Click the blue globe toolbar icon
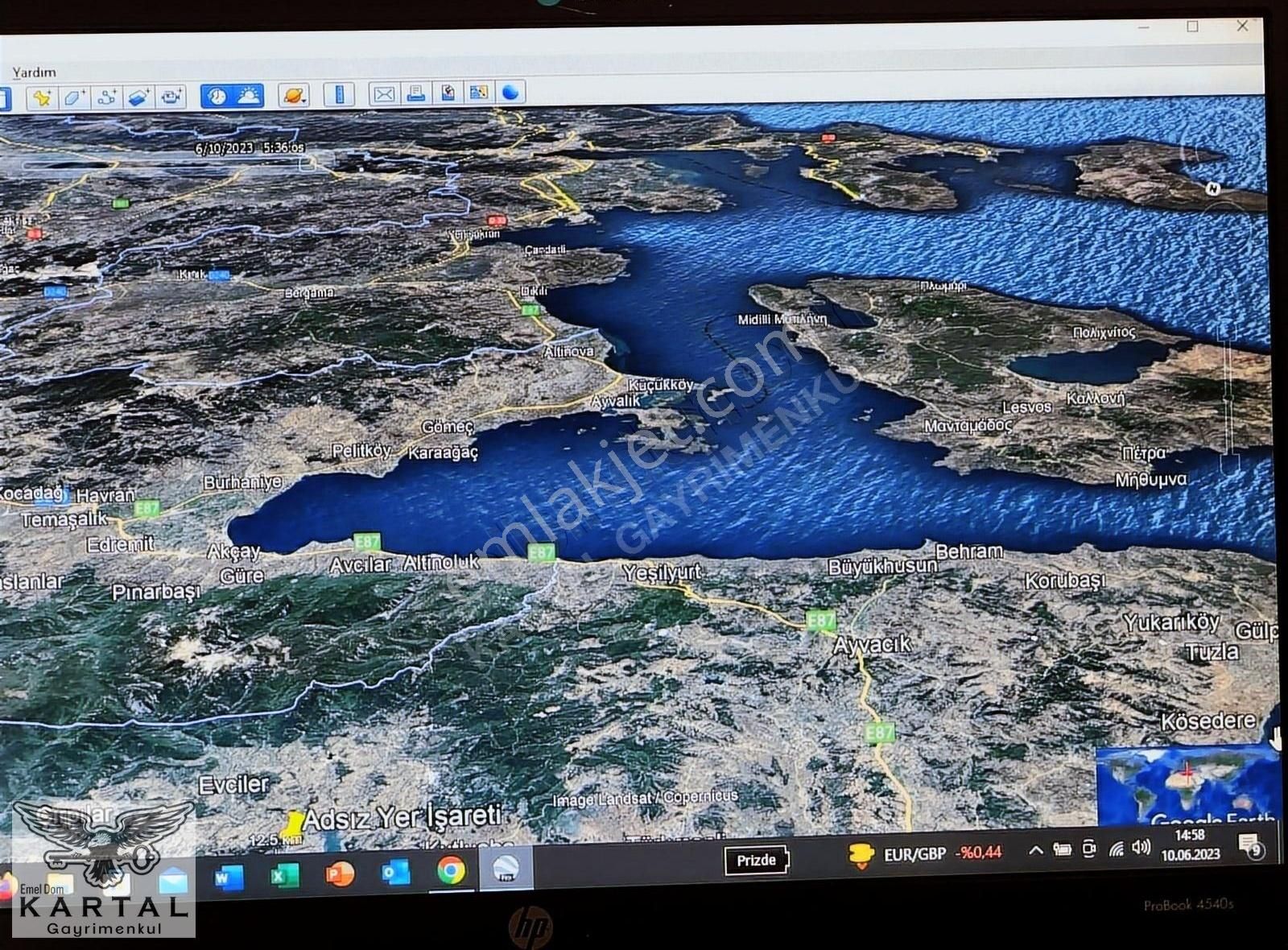This screenshot has height=950, width=1288. click(510, 93)
